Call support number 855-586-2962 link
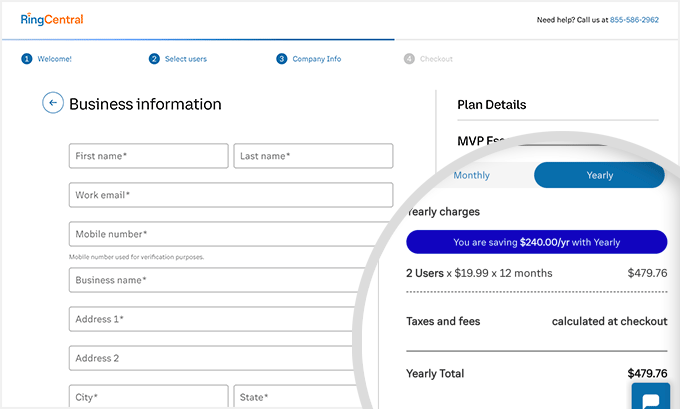This screenshot has width=680, height=409. pos(634,20)
